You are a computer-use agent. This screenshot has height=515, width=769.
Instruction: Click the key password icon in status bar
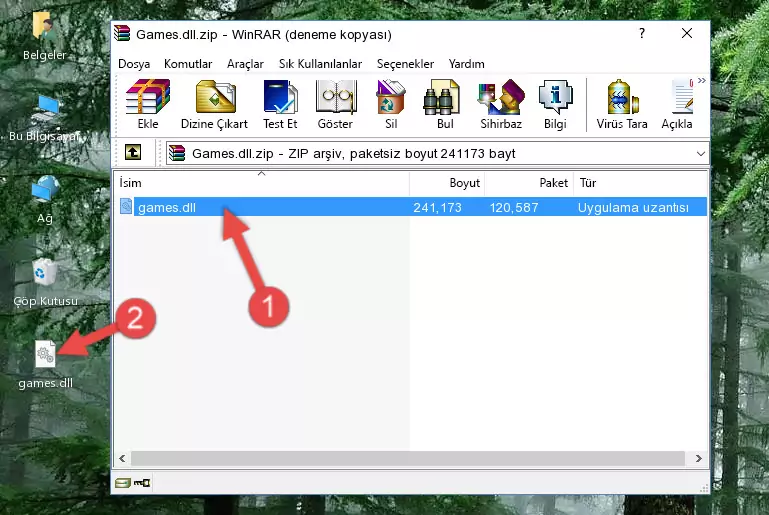point(142,483)
